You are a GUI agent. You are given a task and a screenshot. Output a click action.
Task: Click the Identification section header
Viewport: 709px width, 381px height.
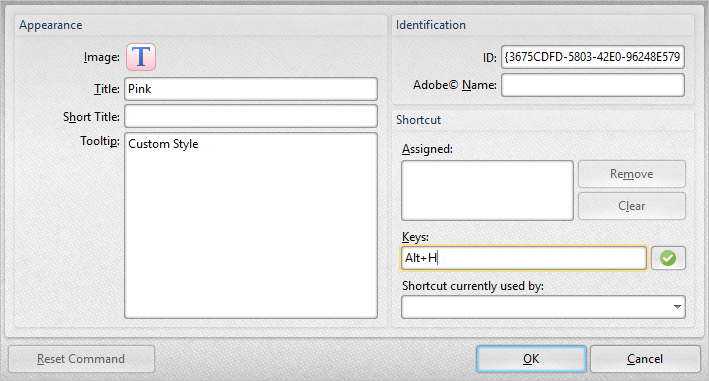coord(431,25)
